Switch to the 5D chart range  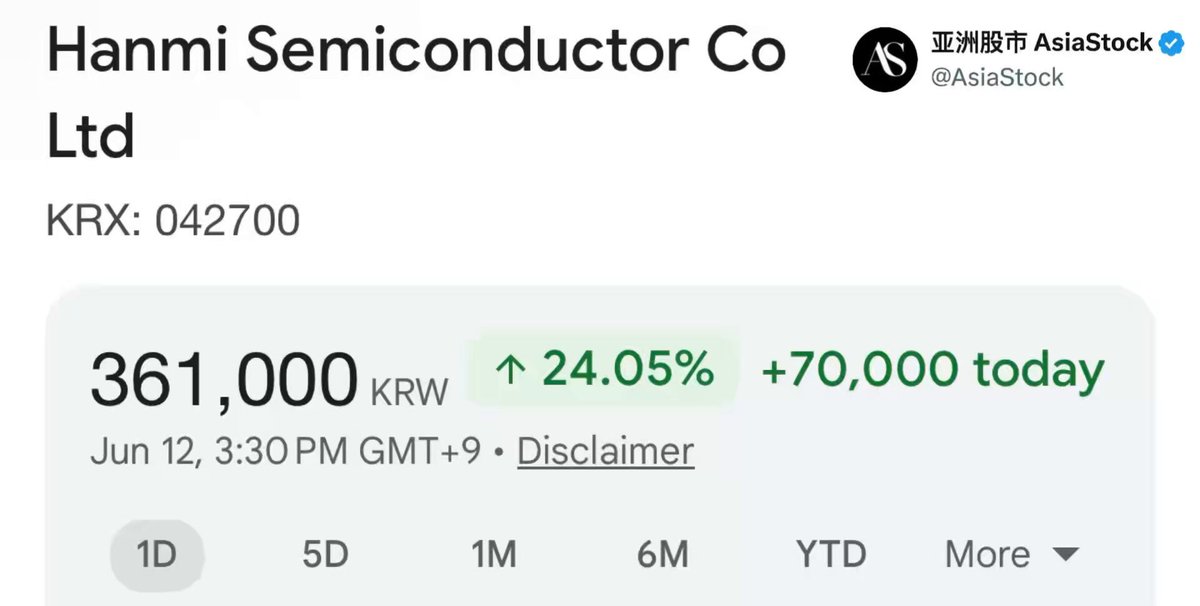point(325,554)
